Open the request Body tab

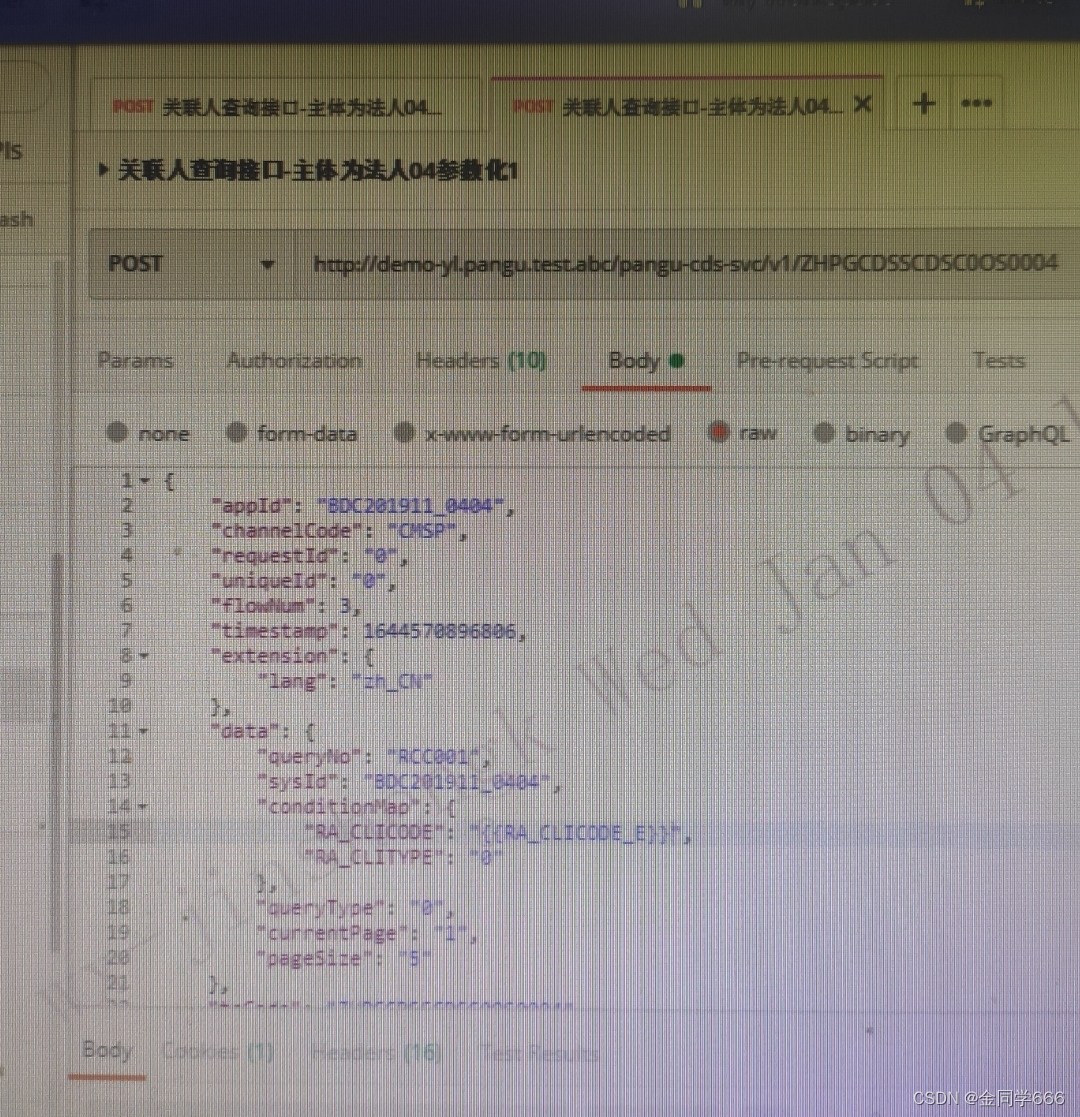click(646, 360)
